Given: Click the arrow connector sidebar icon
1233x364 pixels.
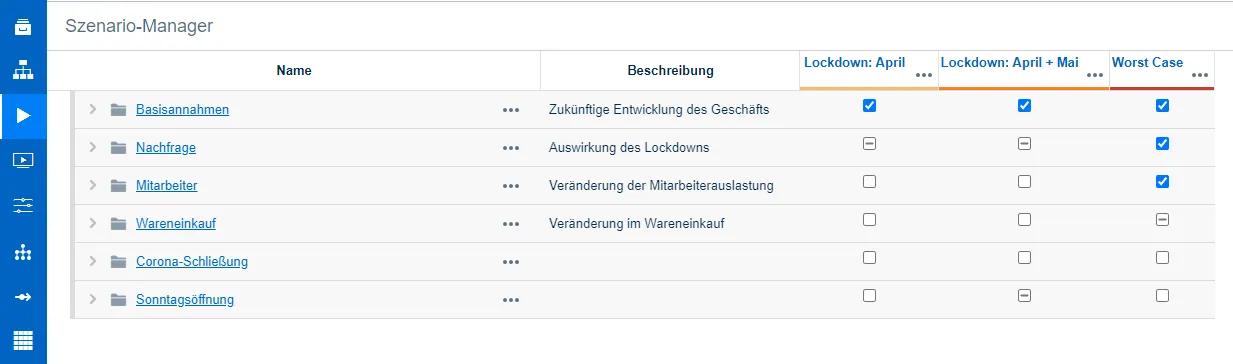Looking at the screenshot, I should tap(23, 297).
